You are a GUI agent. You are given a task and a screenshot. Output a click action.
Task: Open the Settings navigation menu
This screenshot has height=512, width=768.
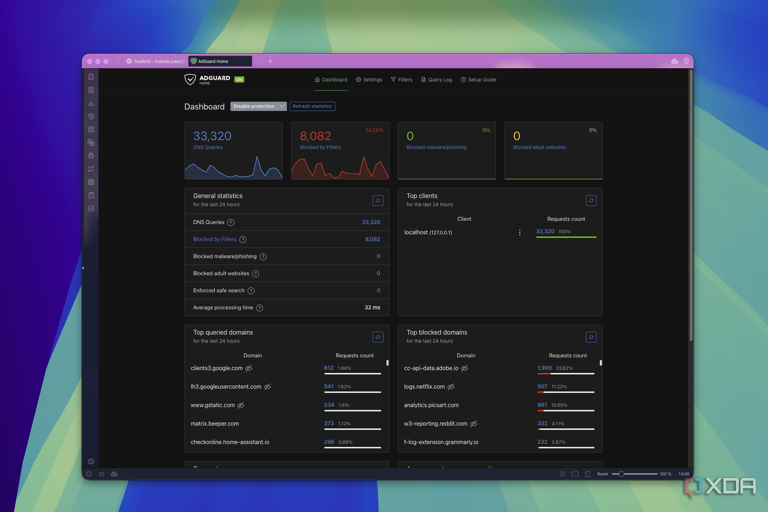pos(369,80)
